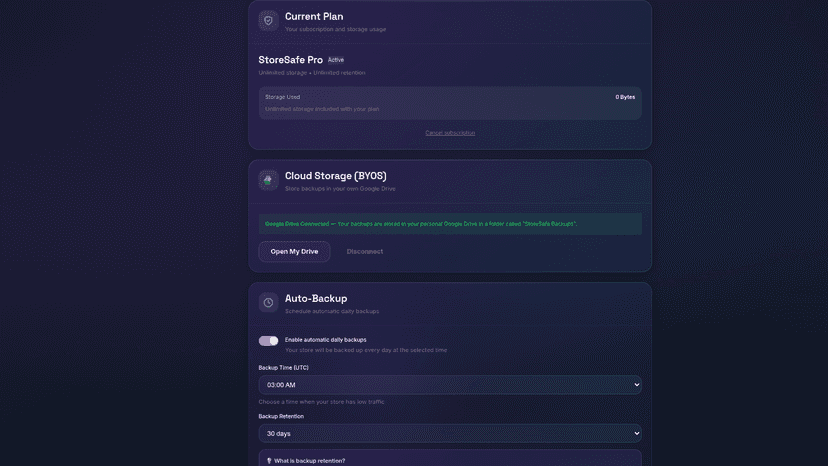Click the Google Drive icon beside Cloud Storage
The width and height of the screenshot is (828, 466).
268,180
